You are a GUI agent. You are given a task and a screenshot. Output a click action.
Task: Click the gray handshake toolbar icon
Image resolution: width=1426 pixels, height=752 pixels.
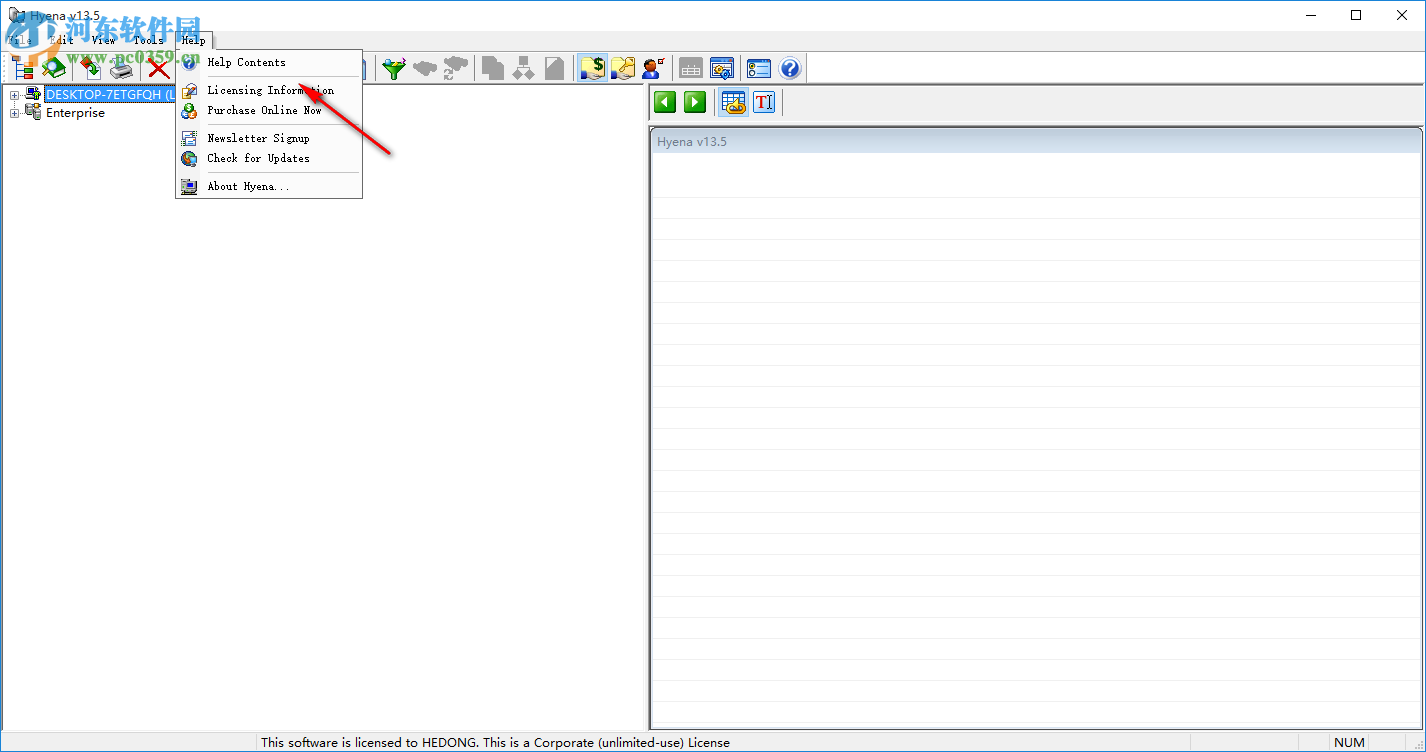pos(425,68)
